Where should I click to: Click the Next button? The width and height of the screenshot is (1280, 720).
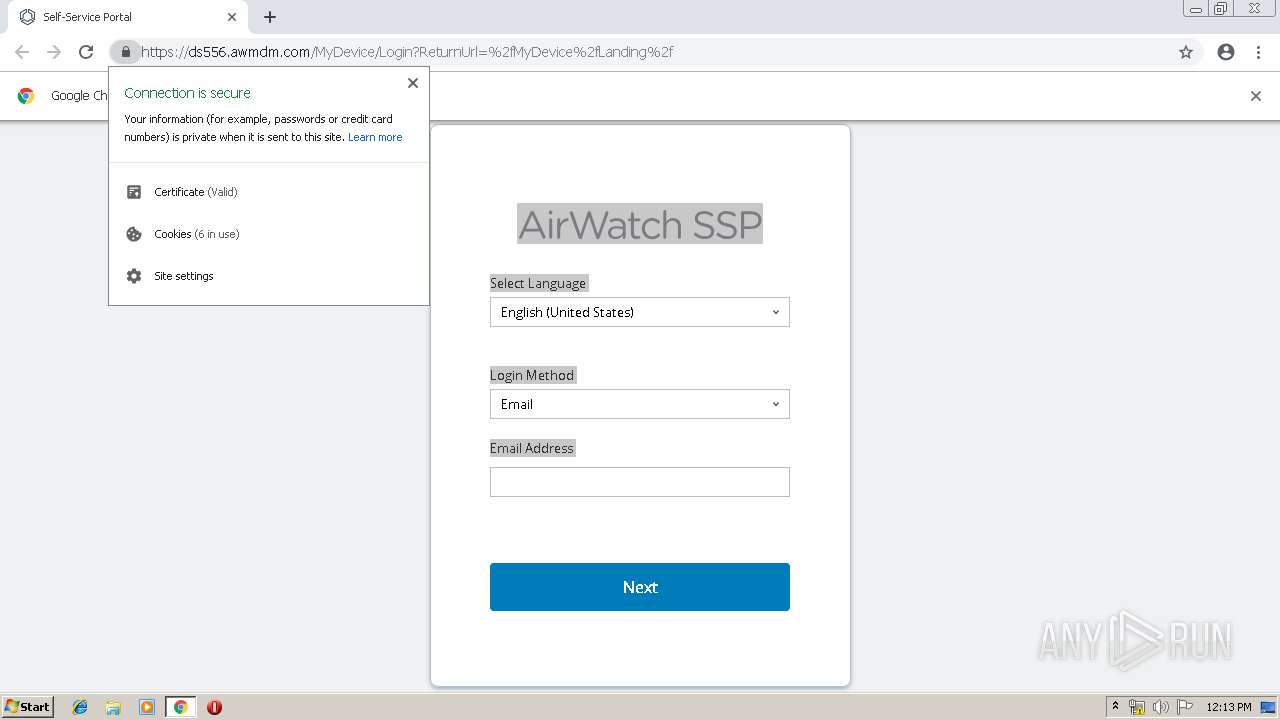(640, 587)
